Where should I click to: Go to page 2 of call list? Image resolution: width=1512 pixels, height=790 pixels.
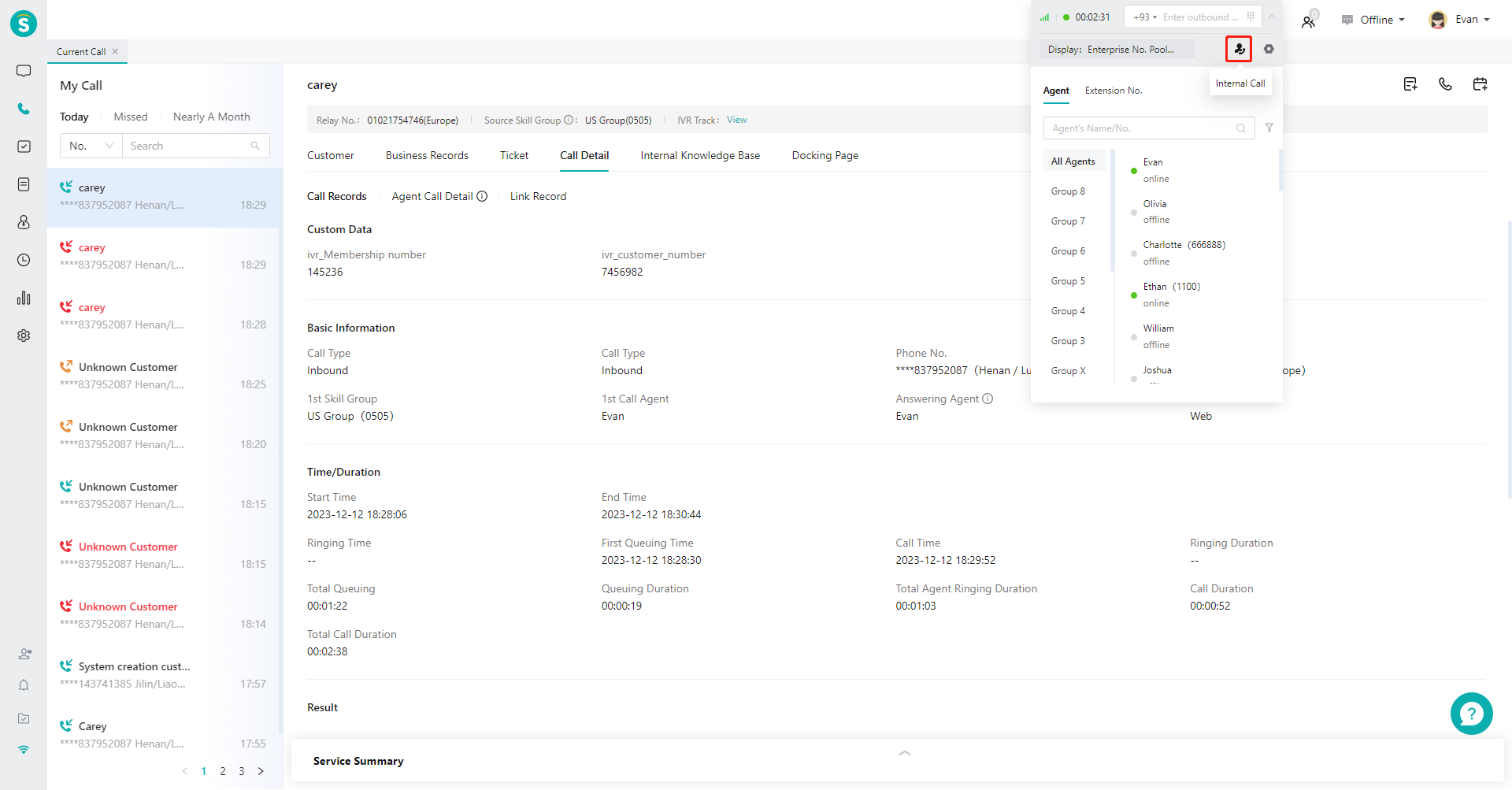(x=223, y=771)
